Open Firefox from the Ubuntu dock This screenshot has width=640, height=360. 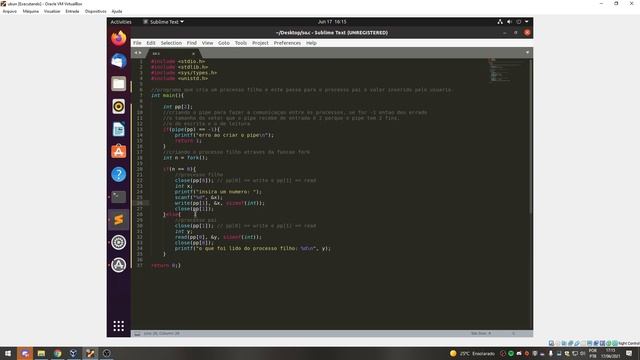(x=119, y=38)
